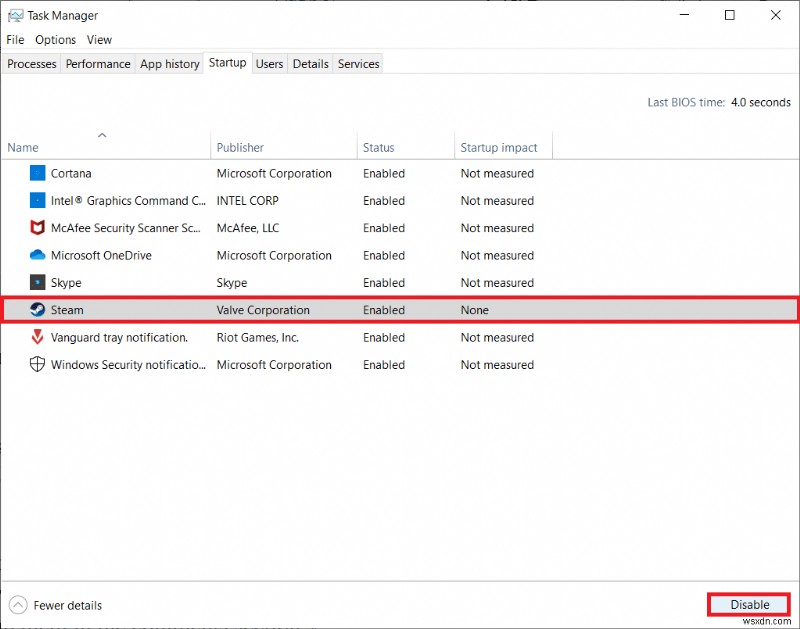Click the Enabled status in Steam row

click(384, 310)
